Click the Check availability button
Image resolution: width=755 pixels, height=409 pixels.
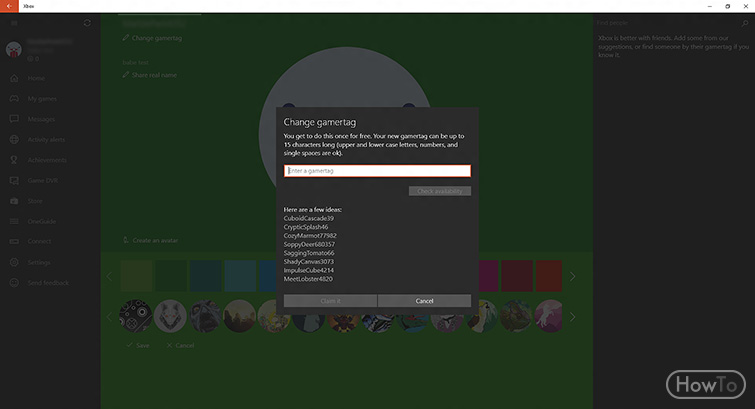point(440,191)
